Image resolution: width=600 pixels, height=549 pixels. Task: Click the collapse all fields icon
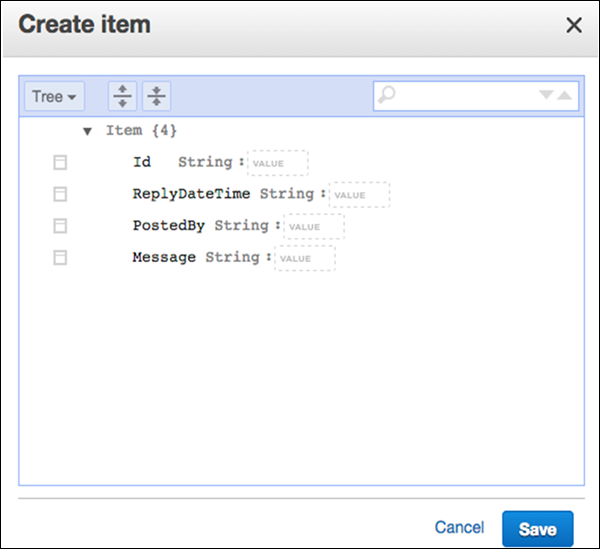click(x=157, y=96)
